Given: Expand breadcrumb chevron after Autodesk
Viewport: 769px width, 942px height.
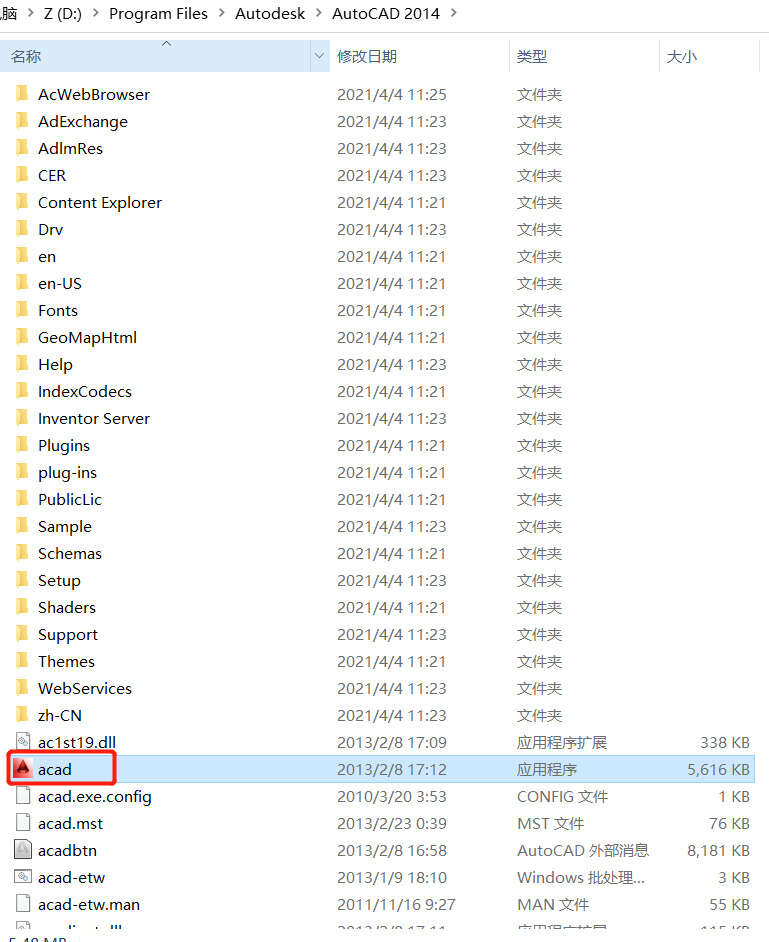Looking at the screenshot, I should click(318, 13).
